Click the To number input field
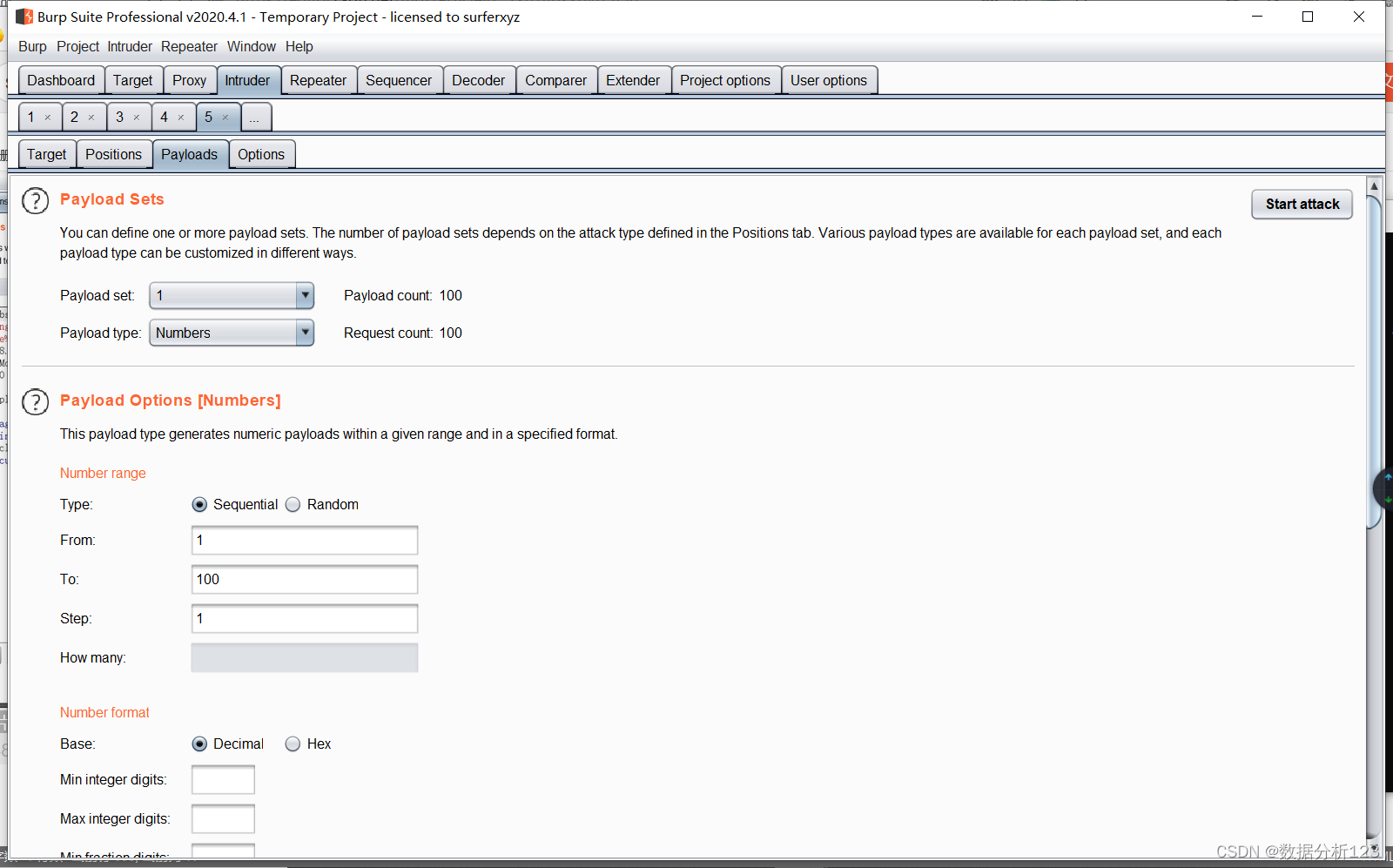 (x=305, y=579)
